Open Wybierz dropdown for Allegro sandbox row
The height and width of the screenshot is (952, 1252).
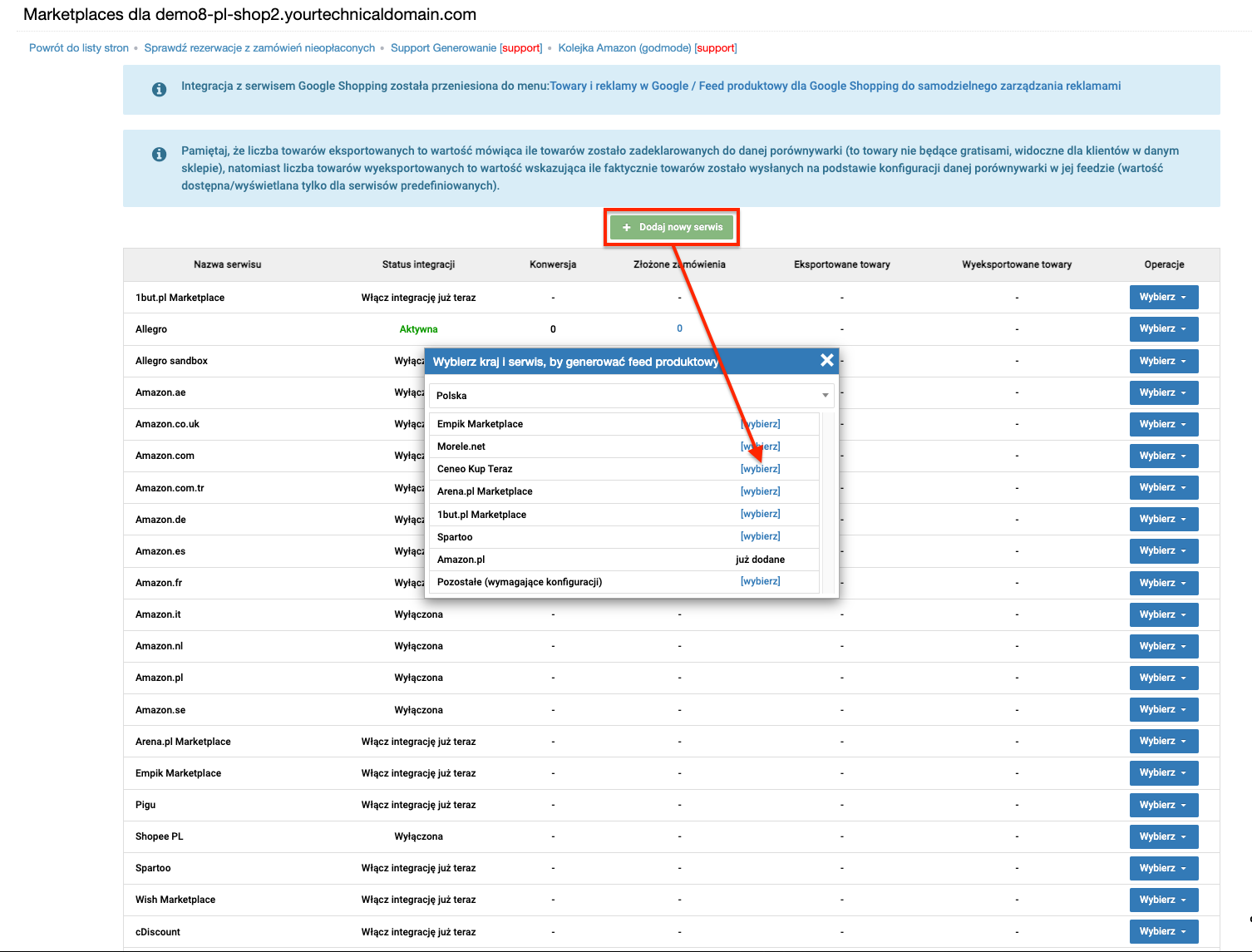(x=1163, y=361)
